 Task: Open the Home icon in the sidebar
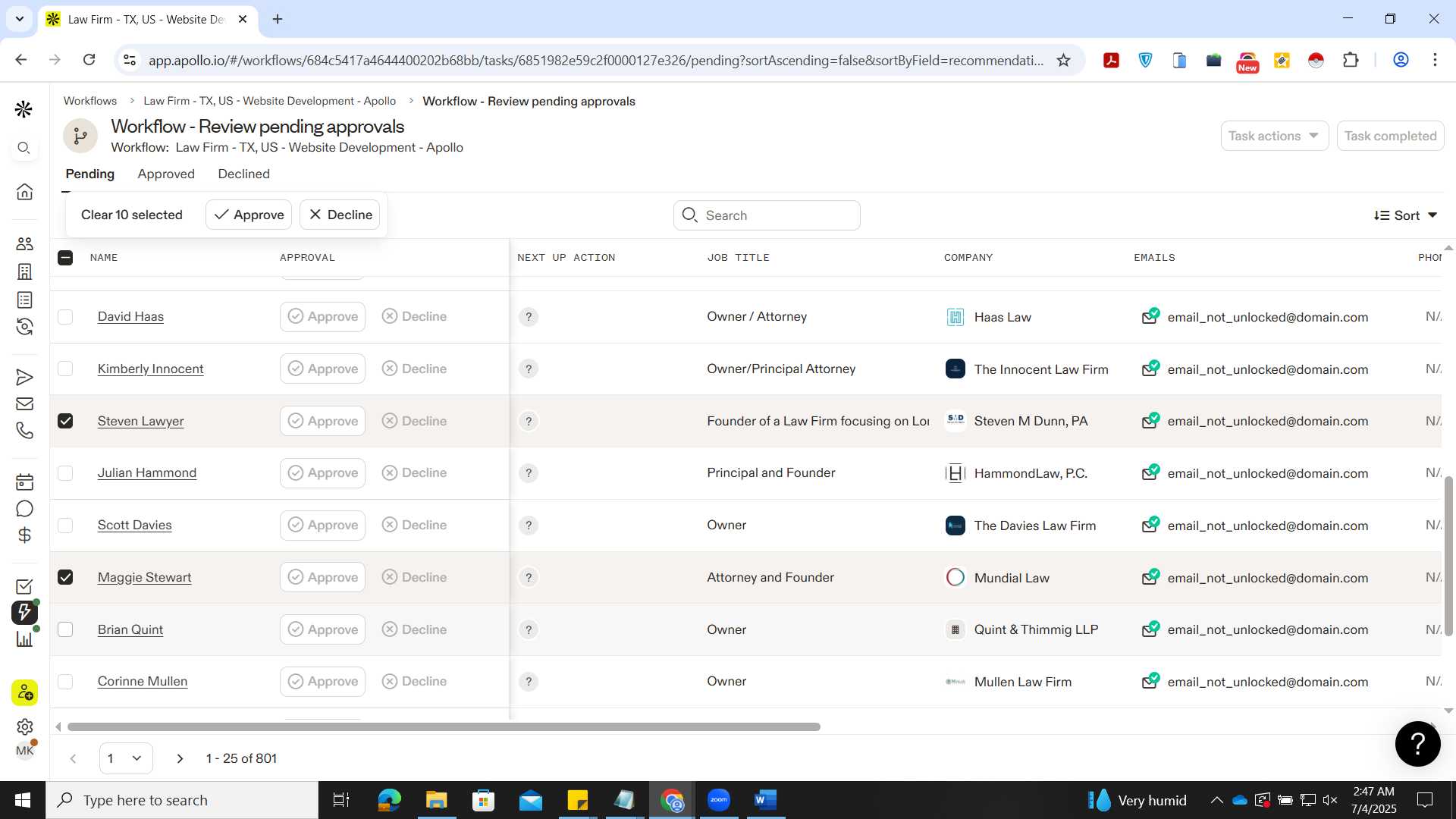click(x=24, y=191)
